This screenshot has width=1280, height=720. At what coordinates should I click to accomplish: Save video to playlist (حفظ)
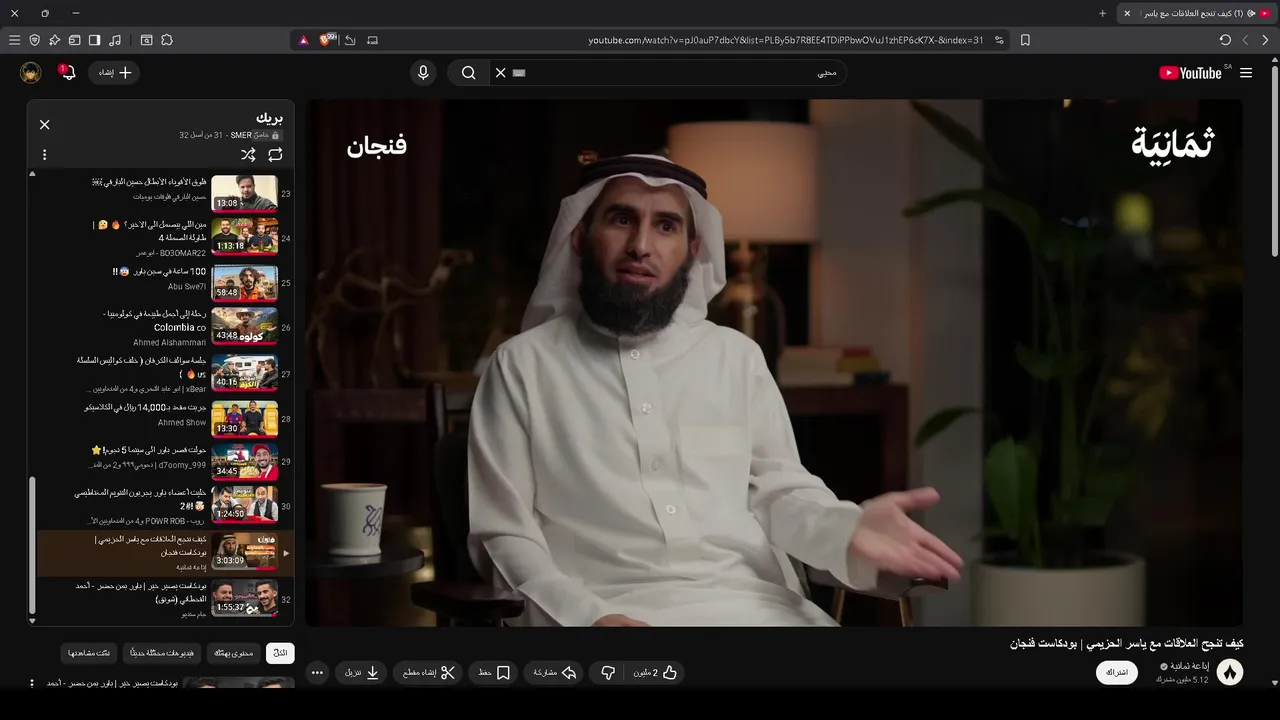click(494, 673)
